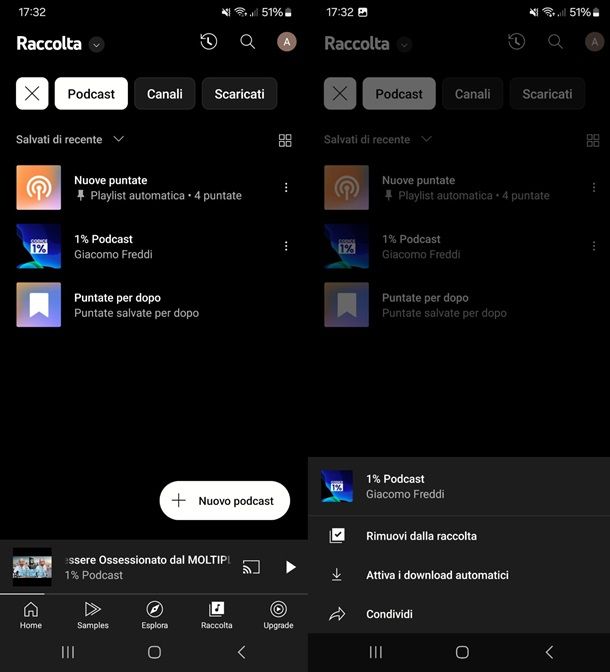Tap dimmed Puntate per dopo row, right screen

click(x=459, y=305)
